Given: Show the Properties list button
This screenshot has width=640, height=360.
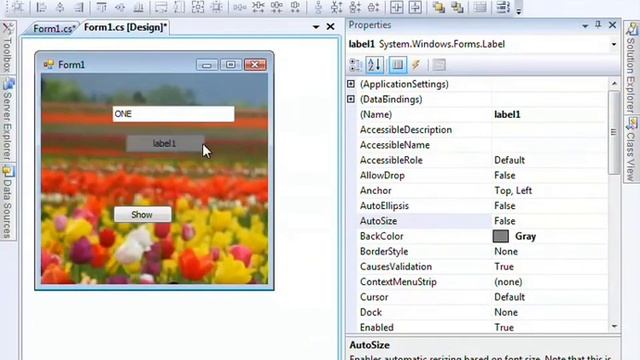Looking at the screenshot, I should 398,65.
